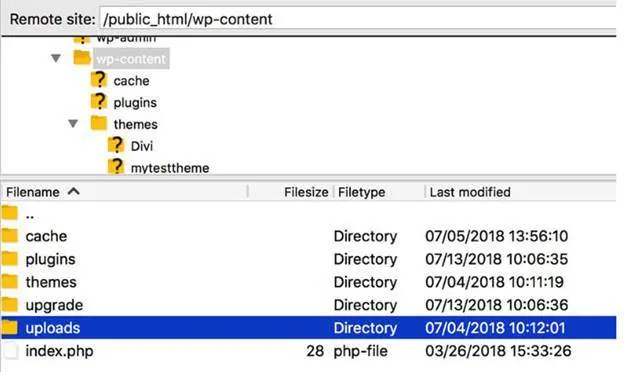Click the index.php file icon
624x372 pixels.
click(x=10, y=351)
